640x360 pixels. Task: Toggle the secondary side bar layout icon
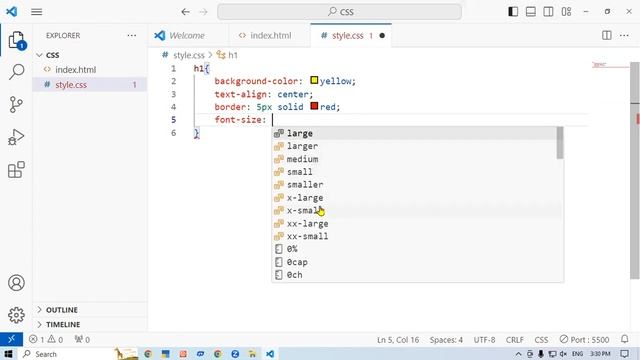pos(548,11)
